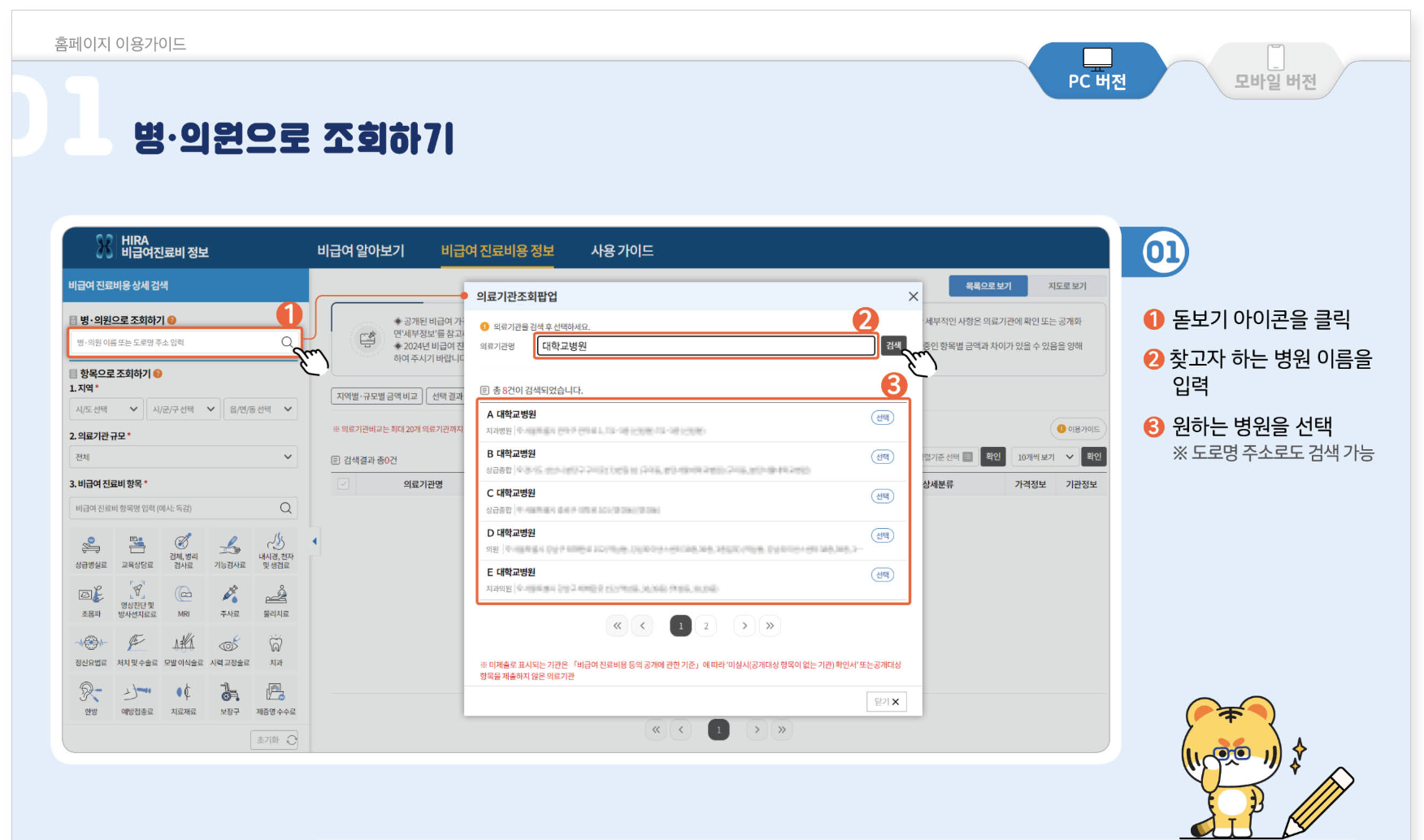Image resolution: width=1424 pixels, height=840 pixels.
Task: Close the 의료기관조회팝업 with X
Action: point(913,297)
